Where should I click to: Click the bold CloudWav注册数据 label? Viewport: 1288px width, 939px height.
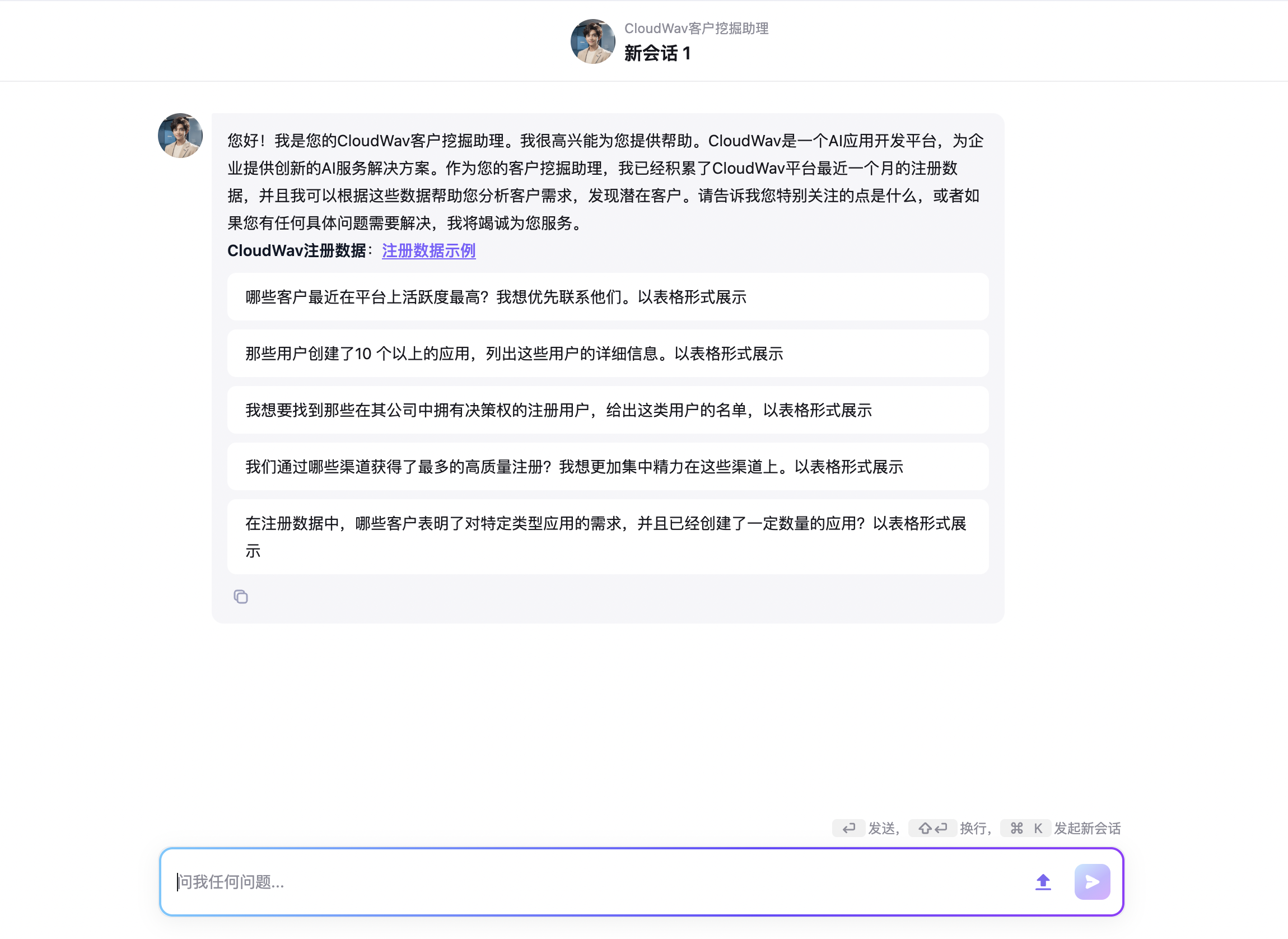click(x=297, y=250)
